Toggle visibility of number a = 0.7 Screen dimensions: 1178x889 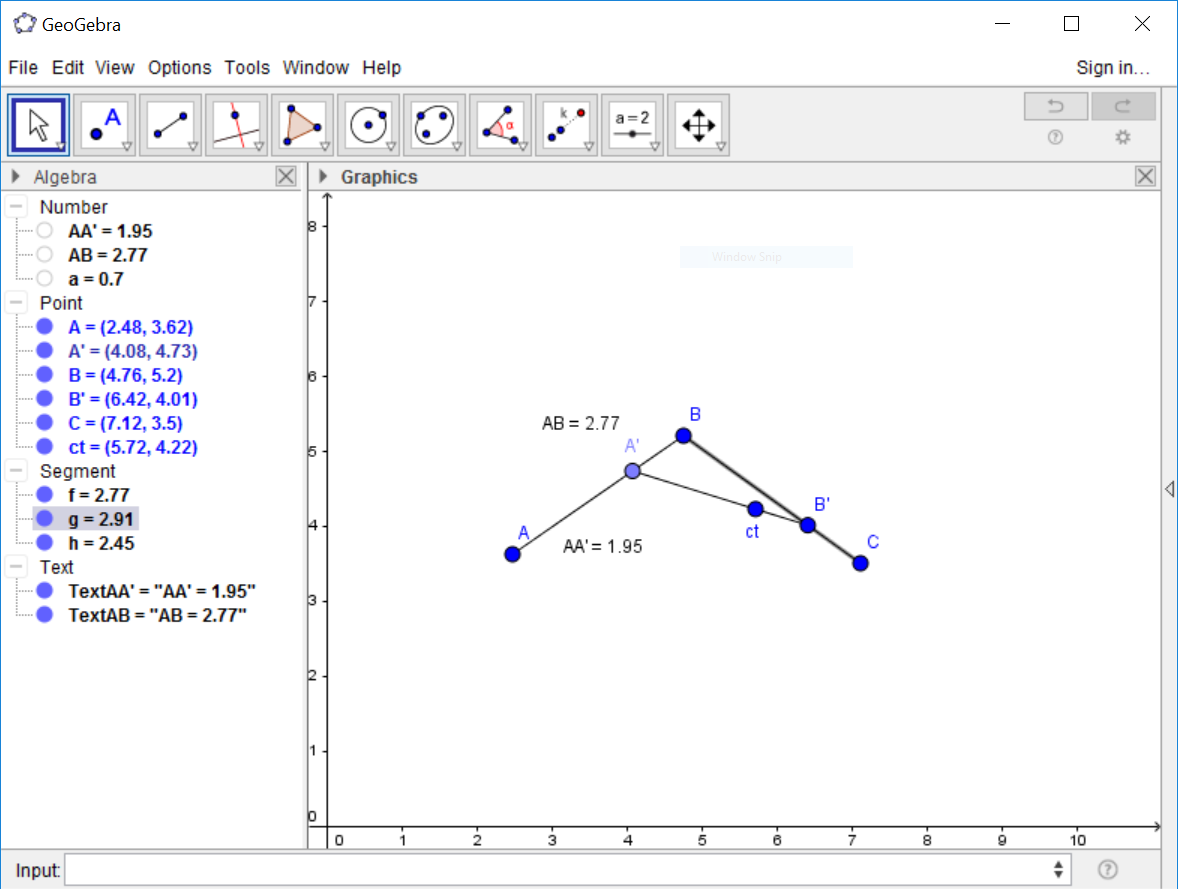pos(44,279)
